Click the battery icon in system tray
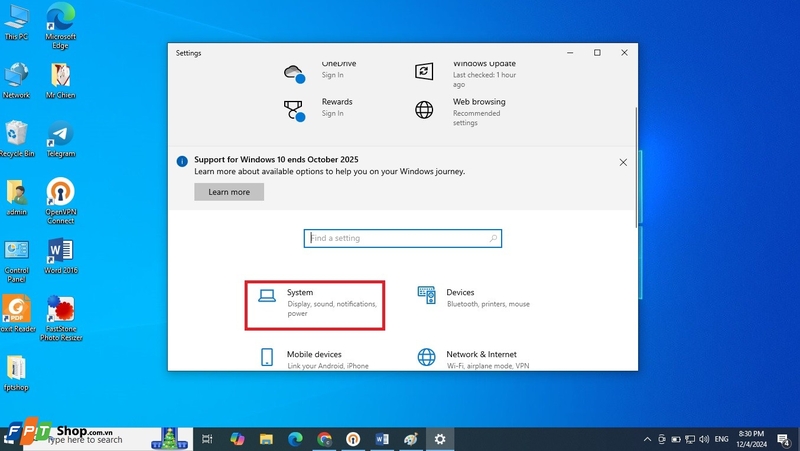The height and width of the screenshot is (451, 800). click(x=676, y=439)
